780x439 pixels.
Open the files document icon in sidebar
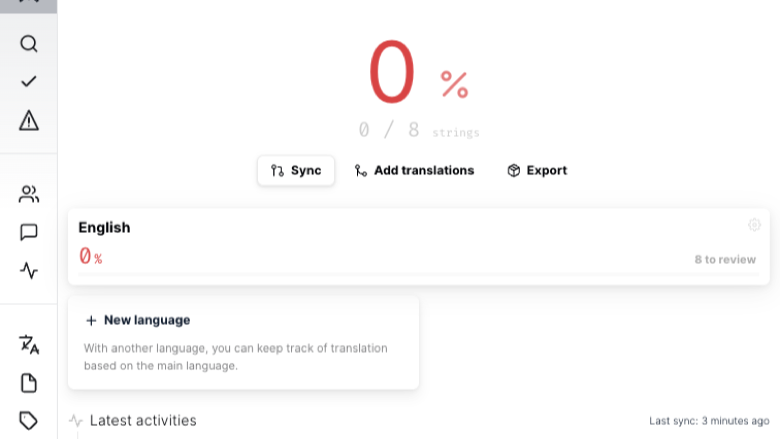point(28,383)
